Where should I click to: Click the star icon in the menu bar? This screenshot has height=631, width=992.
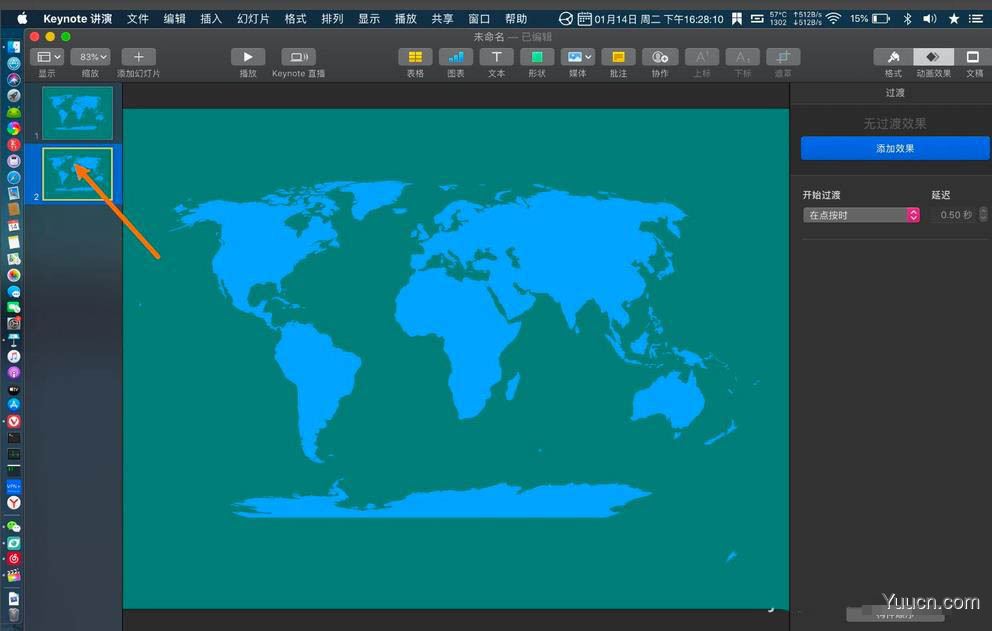953,18
